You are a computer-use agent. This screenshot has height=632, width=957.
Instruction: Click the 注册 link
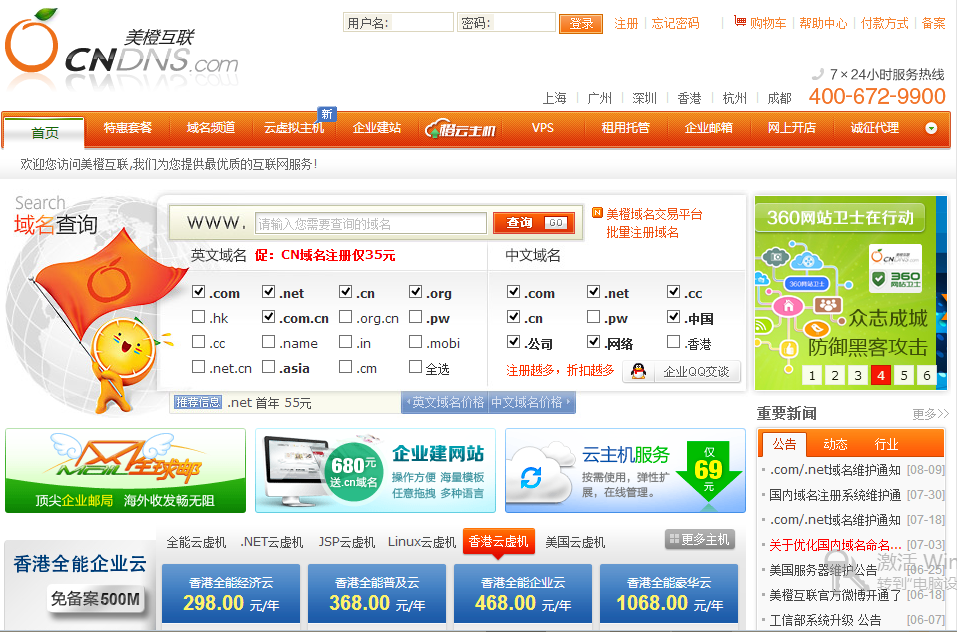[626, 23]
